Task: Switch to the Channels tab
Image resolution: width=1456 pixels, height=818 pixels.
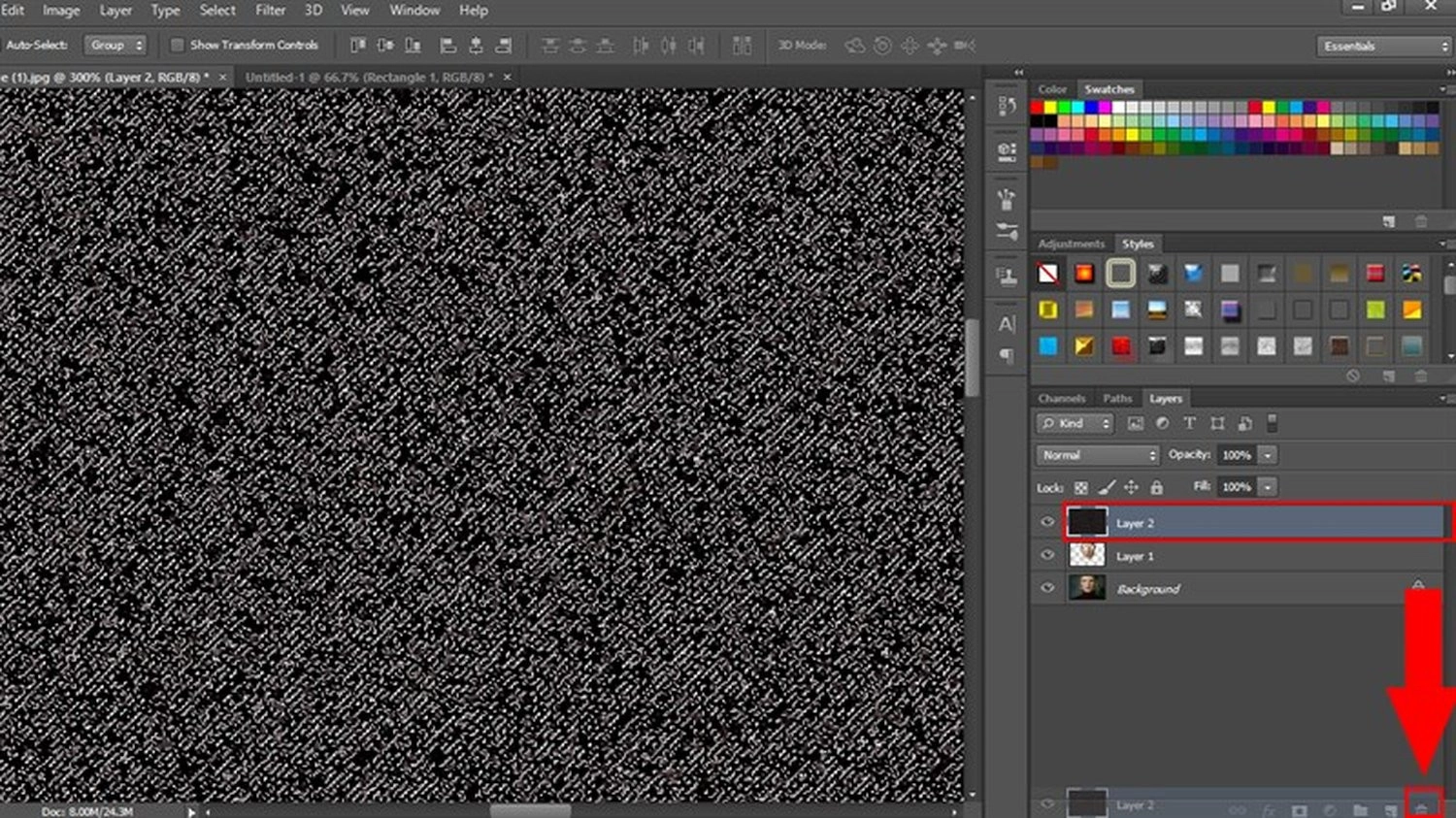Action: click(1061, 399)
